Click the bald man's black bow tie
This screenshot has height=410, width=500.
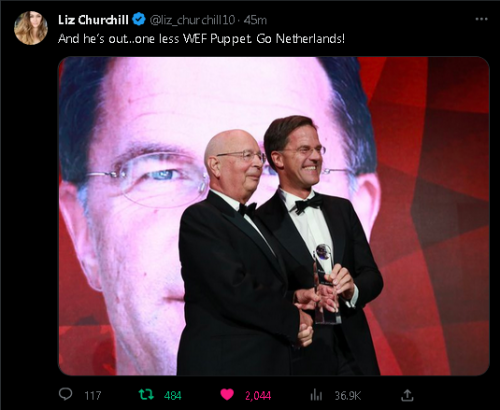(247, 210)
